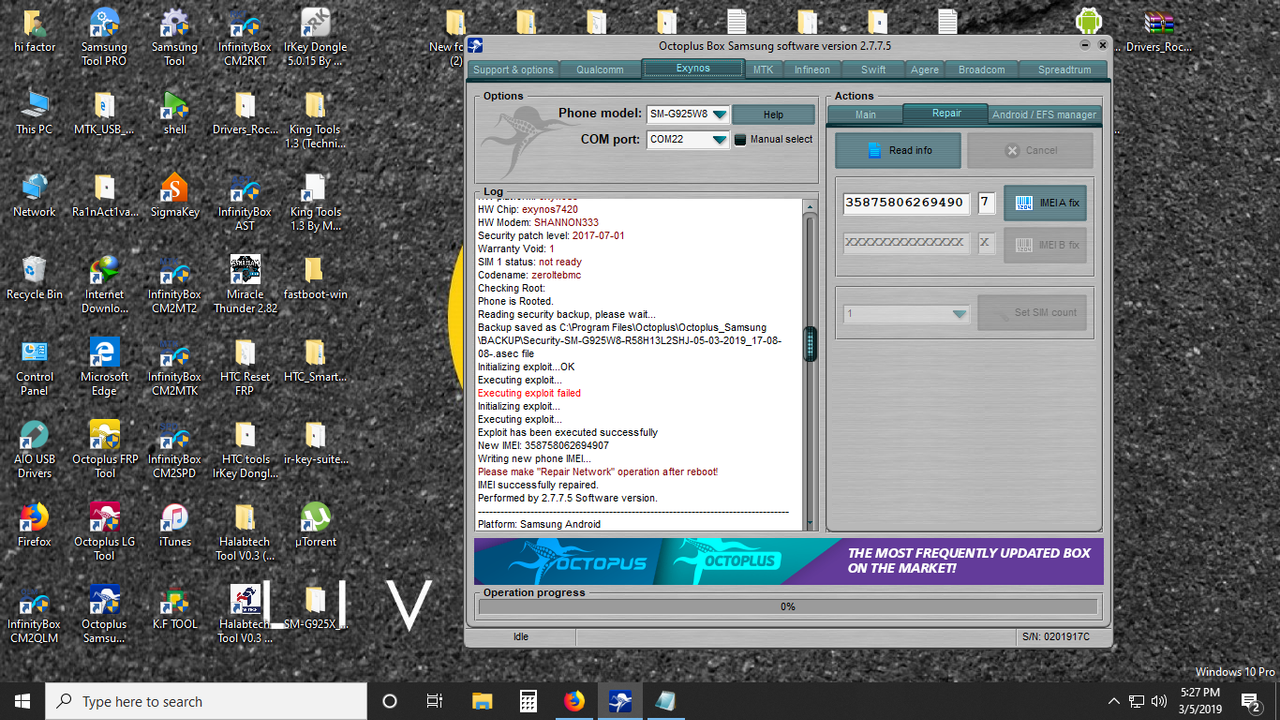Open Internet Download Manager desktop icon

104,285
